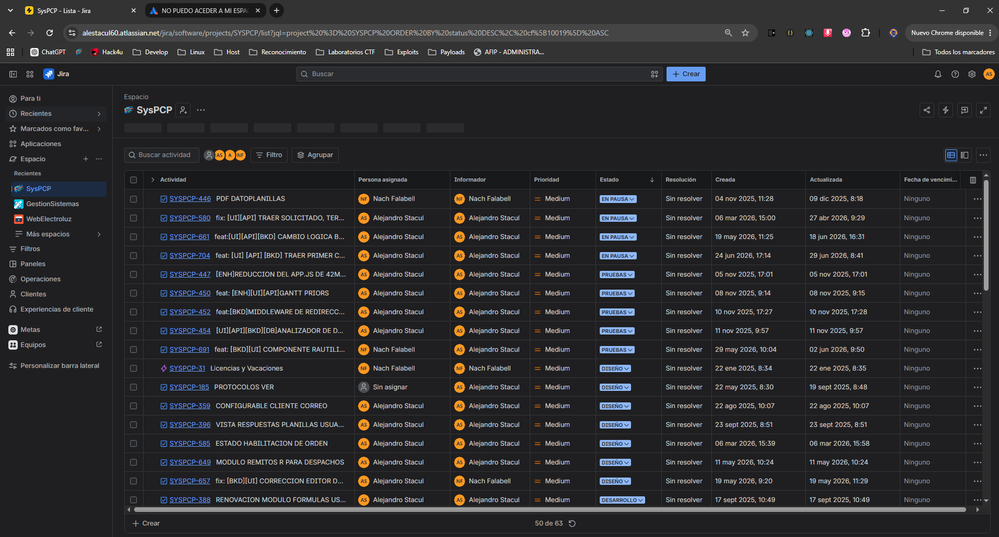Tick the select-all checkbox in header
Viewport: 999px width, 537px height.
click(x=133, y=180)
